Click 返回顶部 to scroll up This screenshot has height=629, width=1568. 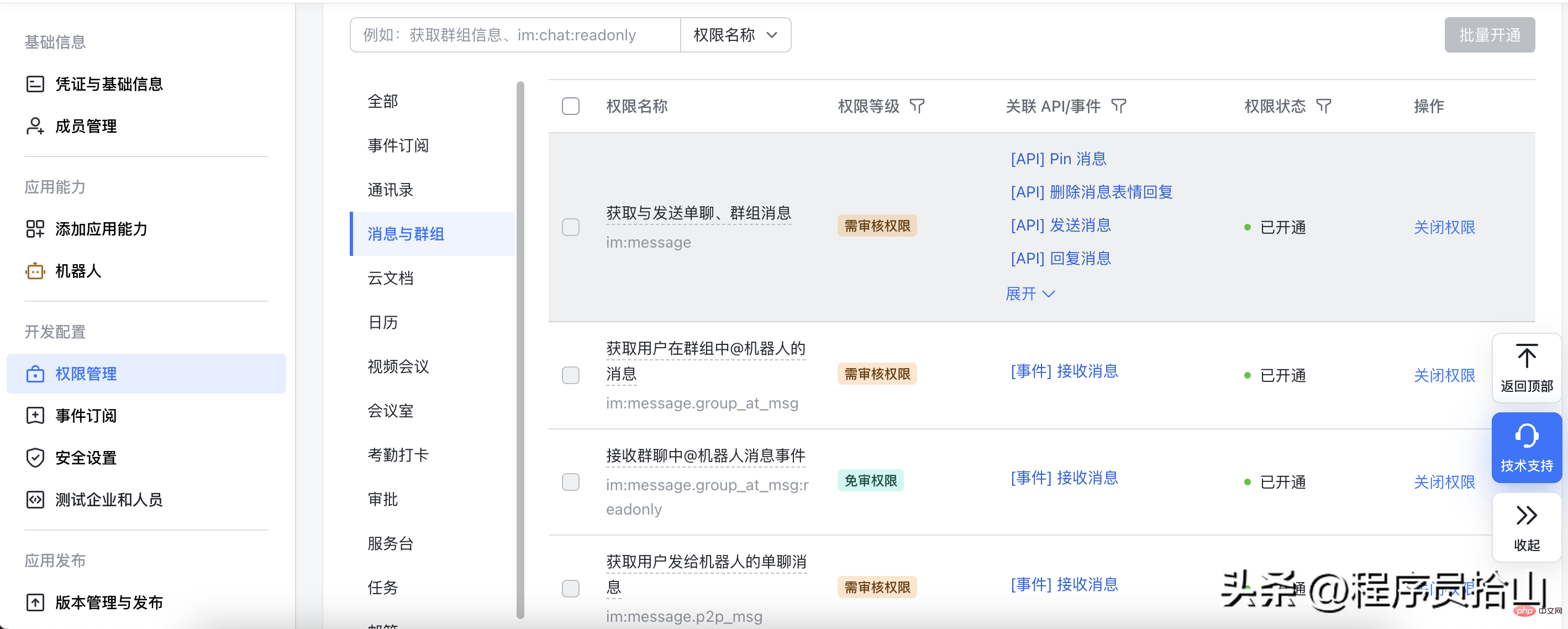tap(1527, 367)
